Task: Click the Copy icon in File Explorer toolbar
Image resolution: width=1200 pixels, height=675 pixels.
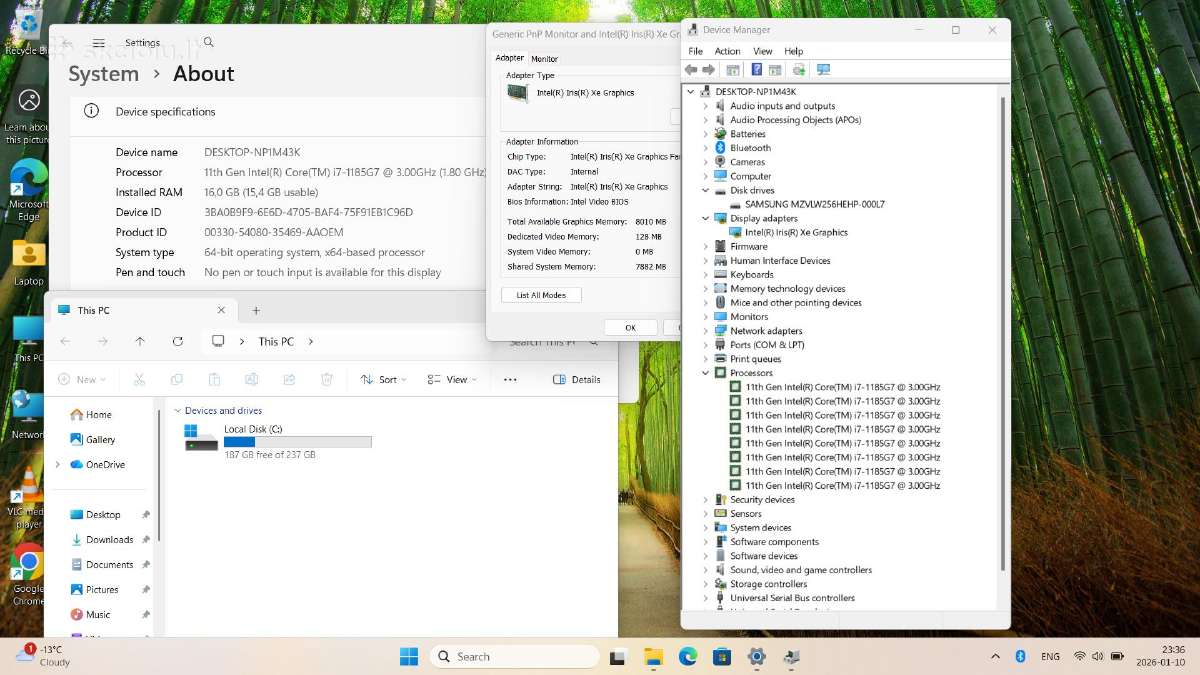Action: (177, 379)
